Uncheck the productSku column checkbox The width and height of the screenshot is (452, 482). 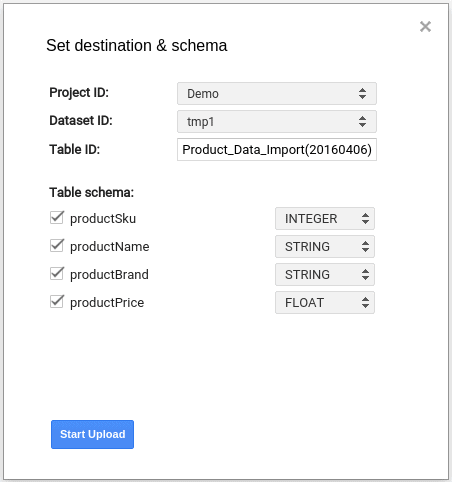[x=57, y=218]
